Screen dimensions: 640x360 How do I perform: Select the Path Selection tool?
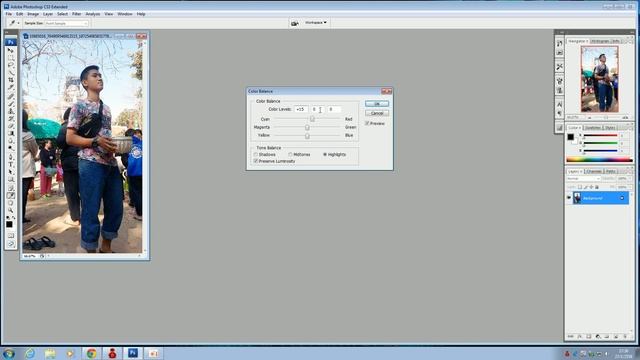[x=11, y=172]
